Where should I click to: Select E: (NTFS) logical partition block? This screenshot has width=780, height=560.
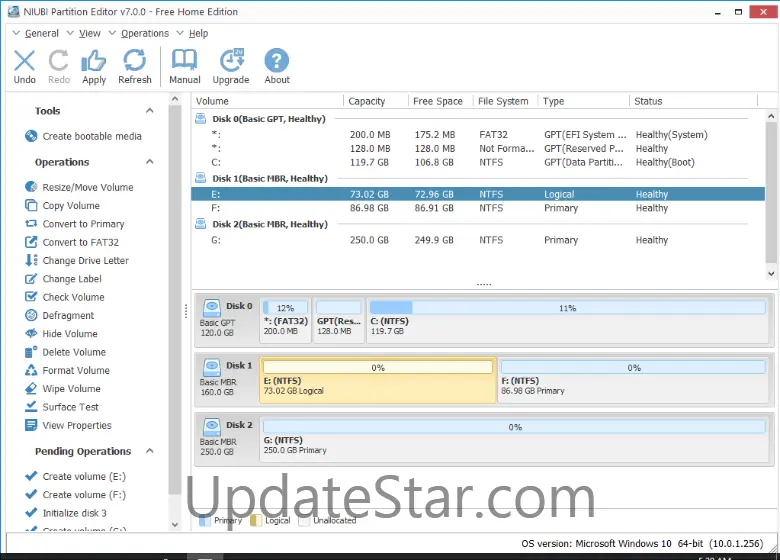coord(378,380)
